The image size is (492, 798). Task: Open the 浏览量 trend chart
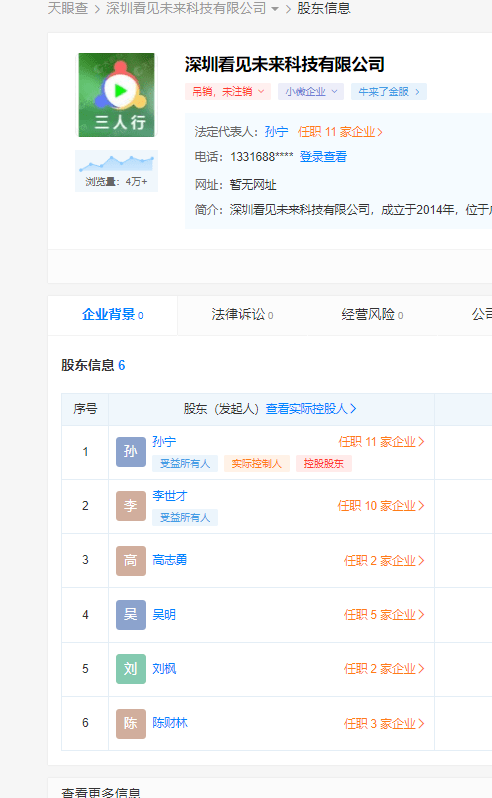click(117, 170)
